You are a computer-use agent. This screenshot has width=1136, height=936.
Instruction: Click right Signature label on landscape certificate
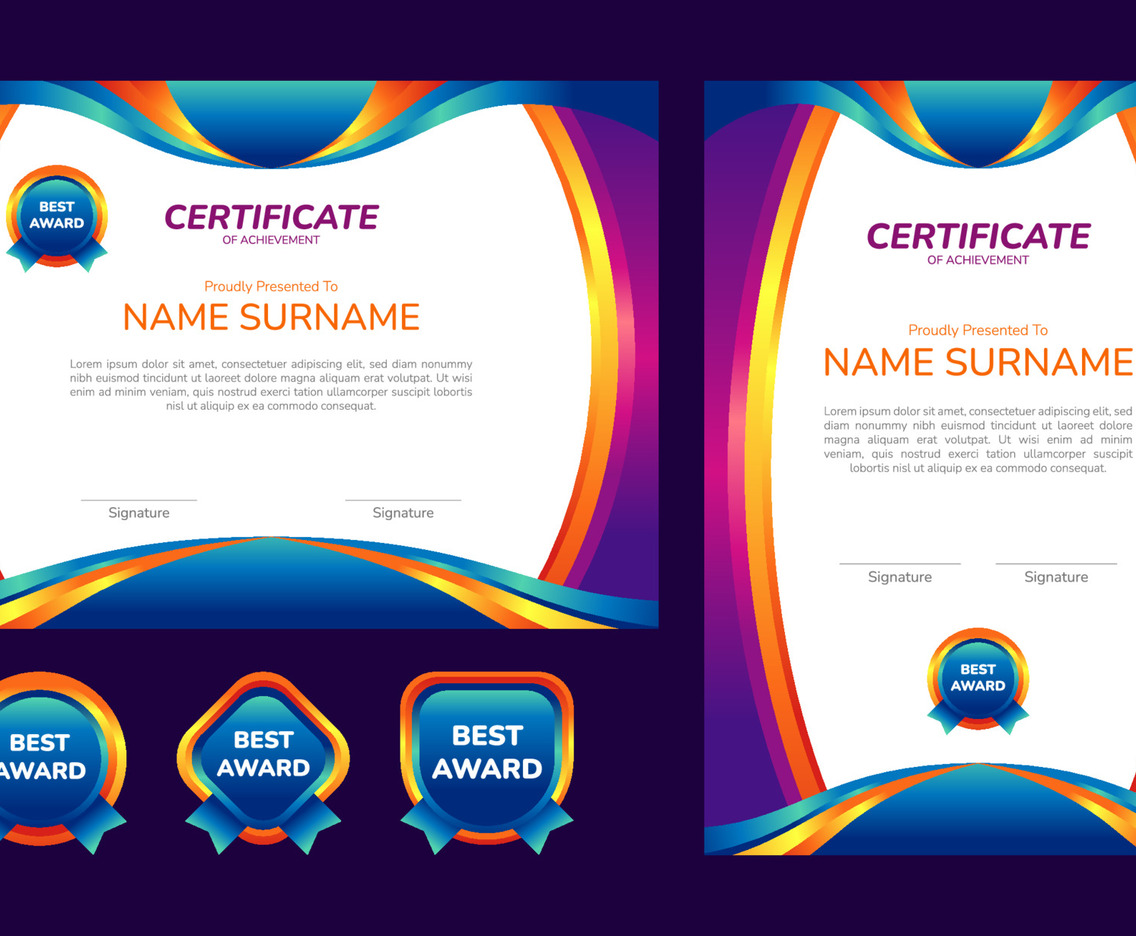click(403, 513)
